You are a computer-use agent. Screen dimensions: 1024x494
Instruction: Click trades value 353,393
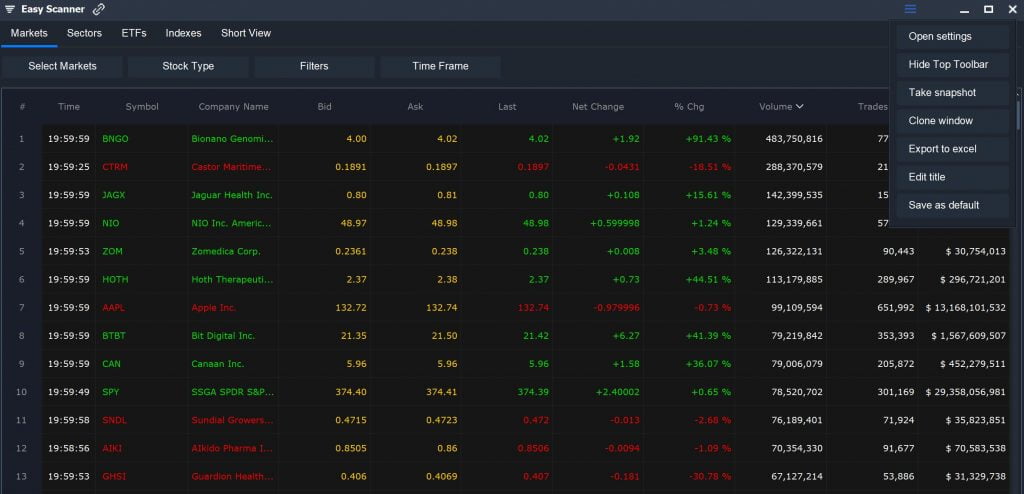pos(895,335)
